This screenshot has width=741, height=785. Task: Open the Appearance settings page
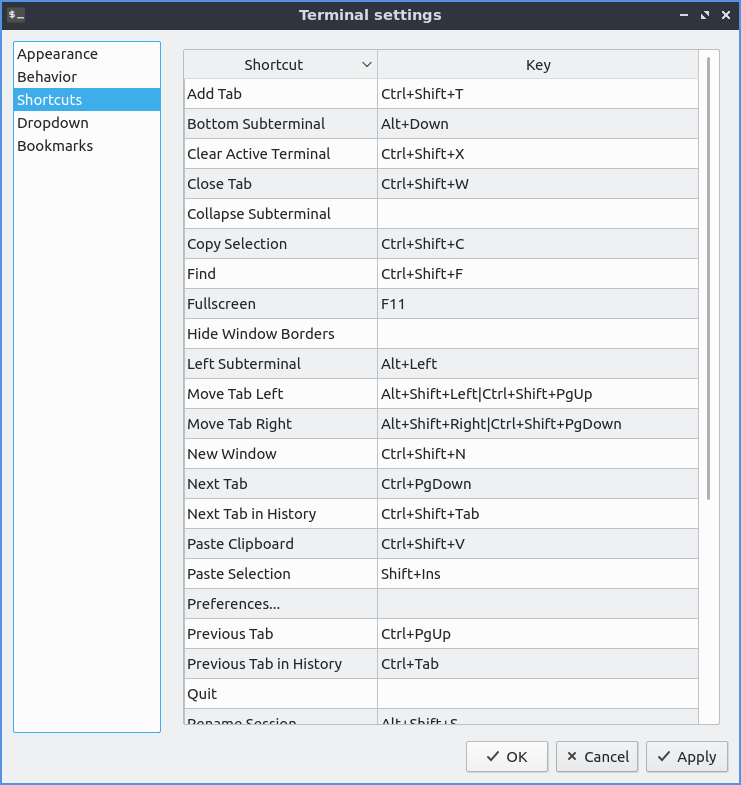(x=57, y=54)
